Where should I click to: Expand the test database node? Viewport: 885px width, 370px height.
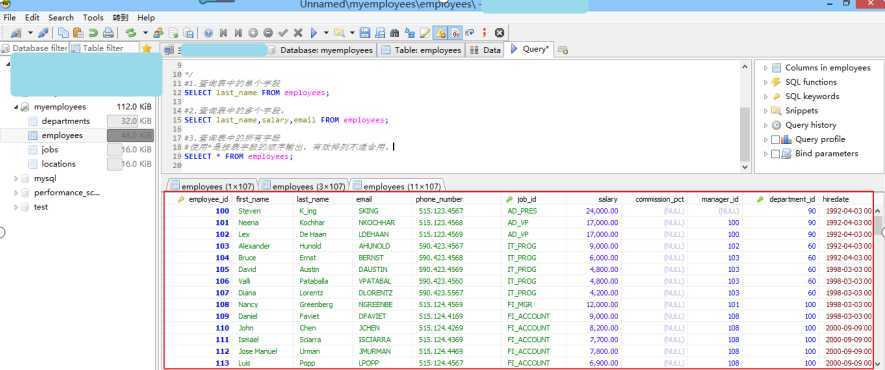16,207
